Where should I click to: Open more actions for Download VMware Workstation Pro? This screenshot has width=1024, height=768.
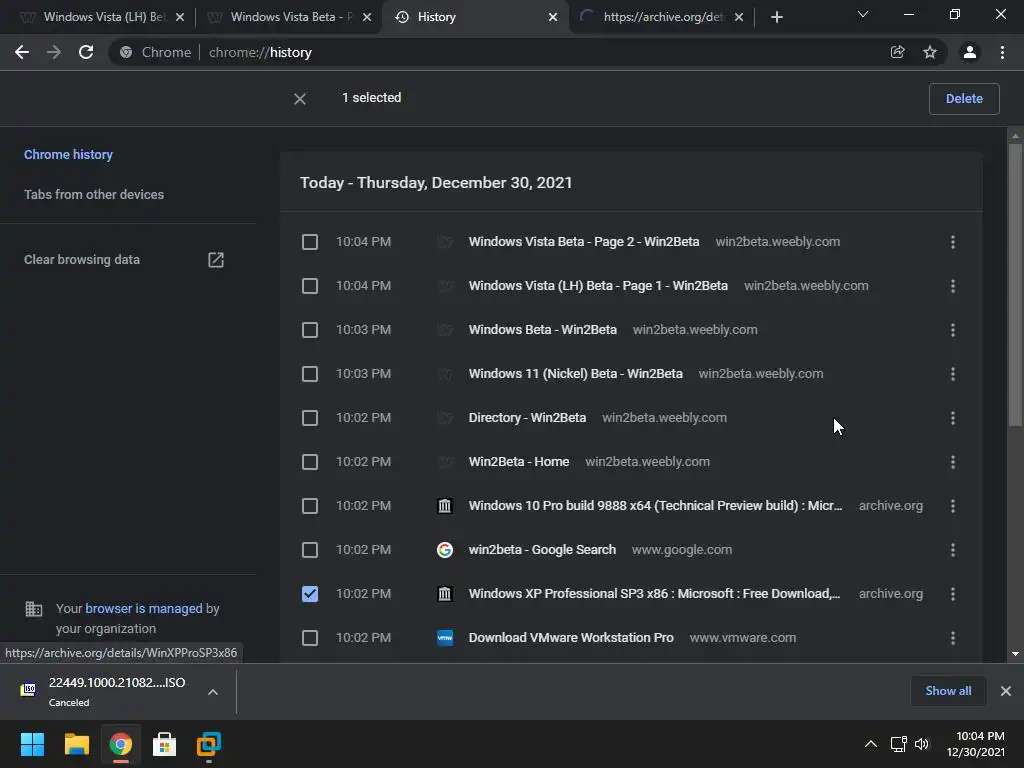pos(953,638)
